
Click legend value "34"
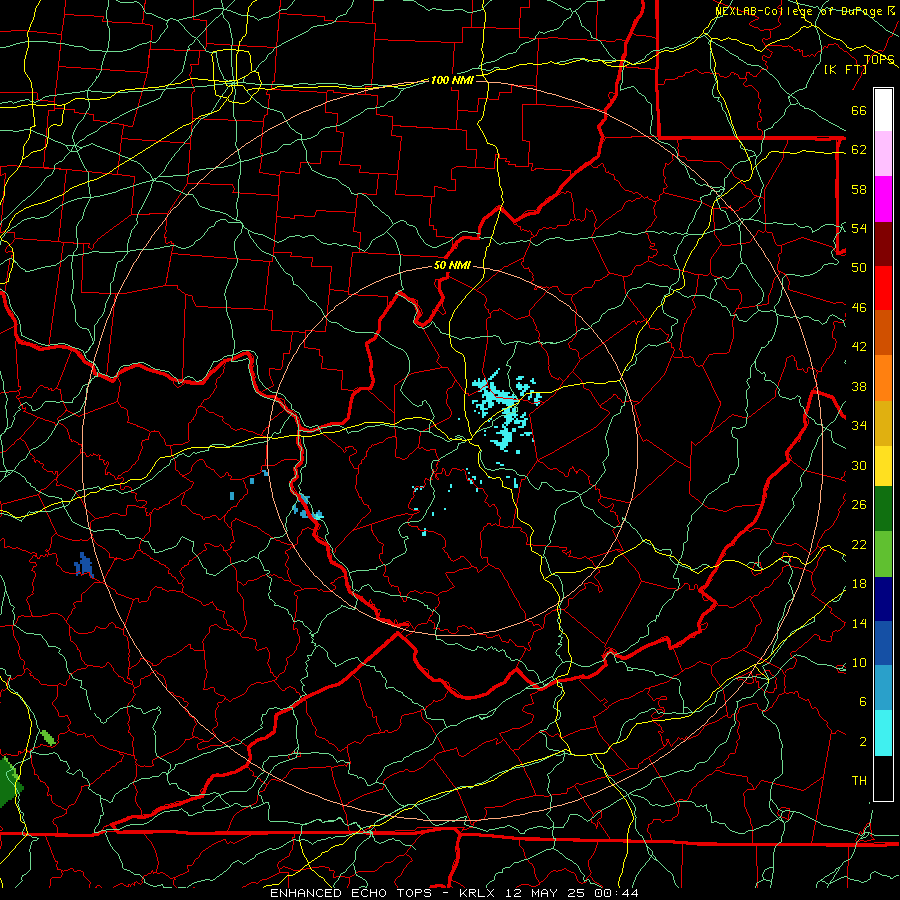point(859,426)
